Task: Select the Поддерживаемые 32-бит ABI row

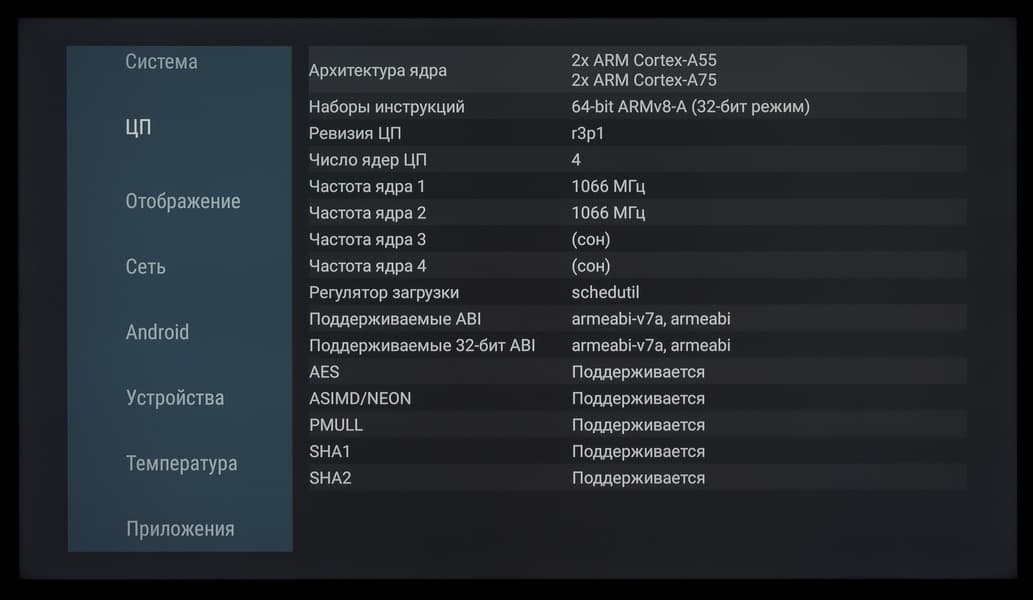Action: click(x=637, y=345)
